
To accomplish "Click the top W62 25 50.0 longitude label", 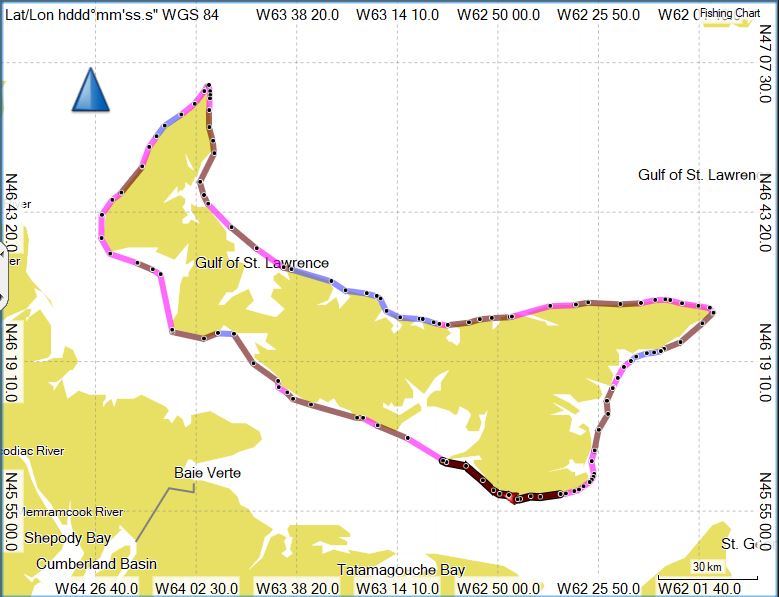I will pyautogui.click(x=598, y=15).
